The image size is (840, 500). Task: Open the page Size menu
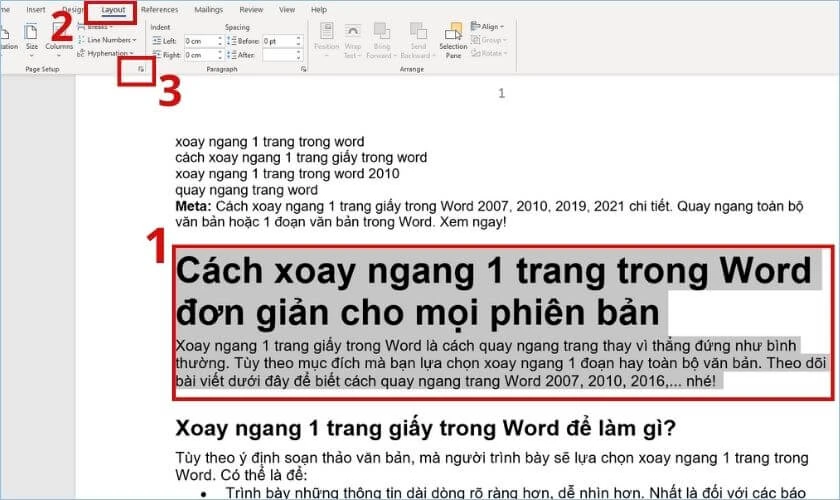point(32,39)
